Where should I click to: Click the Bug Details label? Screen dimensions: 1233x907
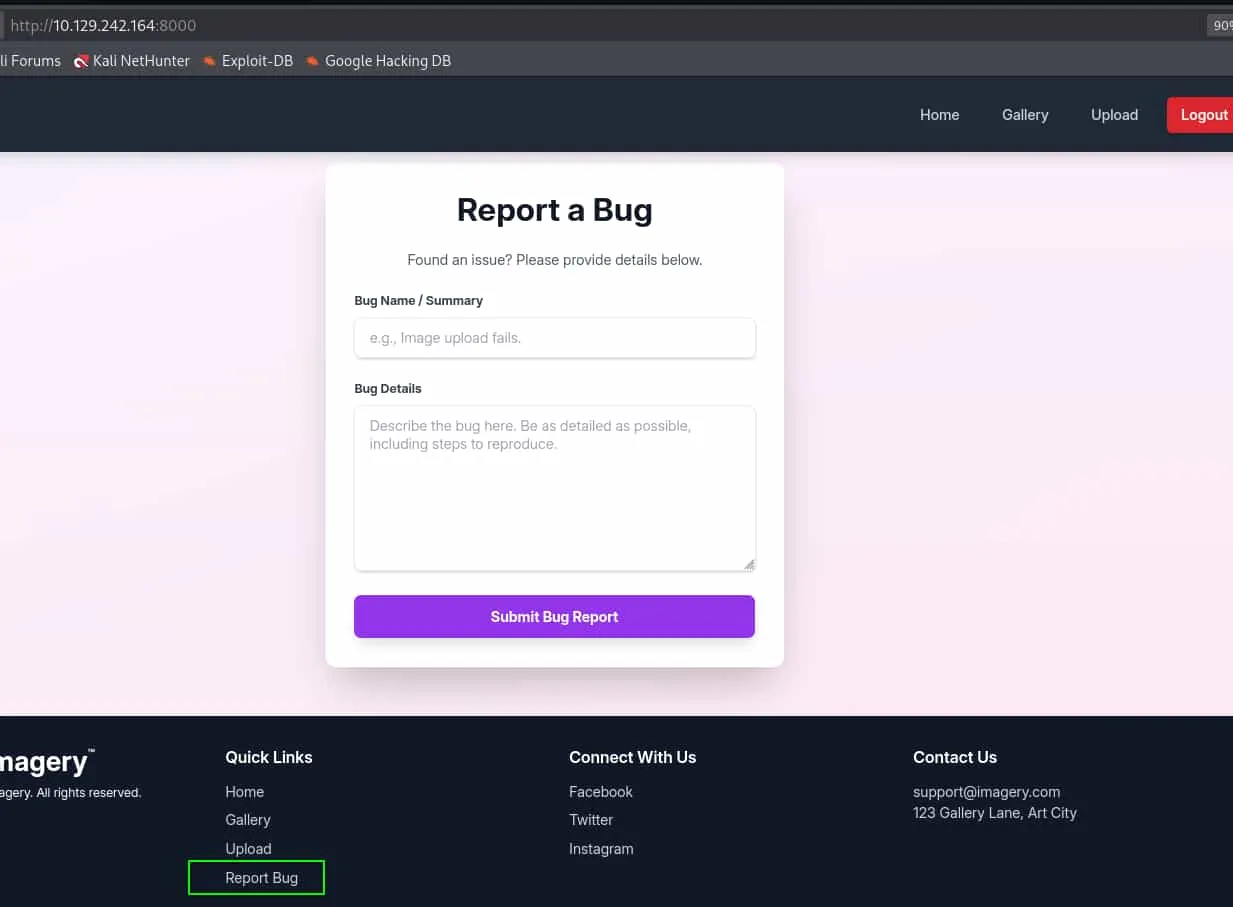pyautogui.click(x=388, y=389)
